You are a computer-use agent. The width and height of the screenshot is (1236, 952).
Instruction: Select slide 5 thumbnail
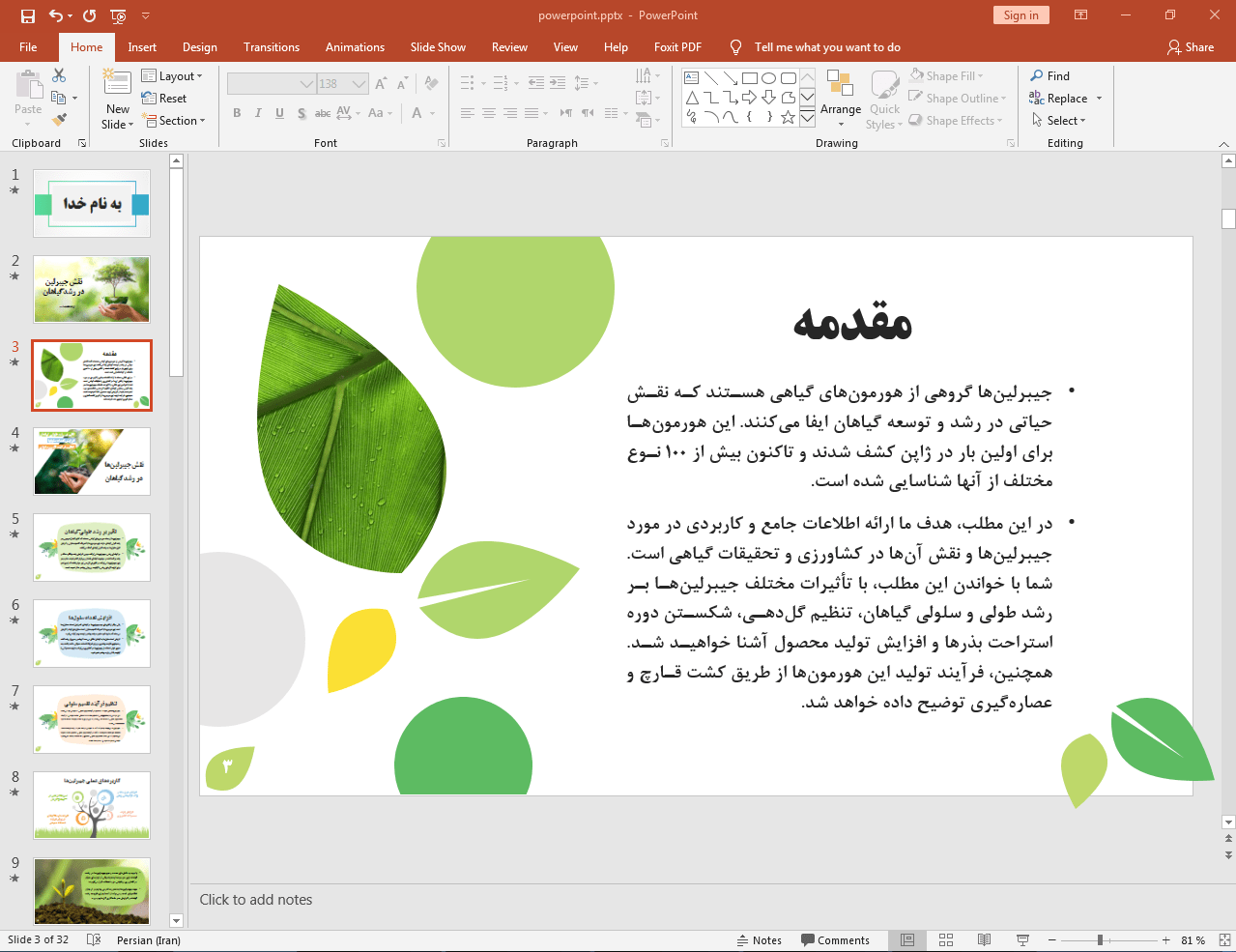pyautogui.click(x=92, y=547)
